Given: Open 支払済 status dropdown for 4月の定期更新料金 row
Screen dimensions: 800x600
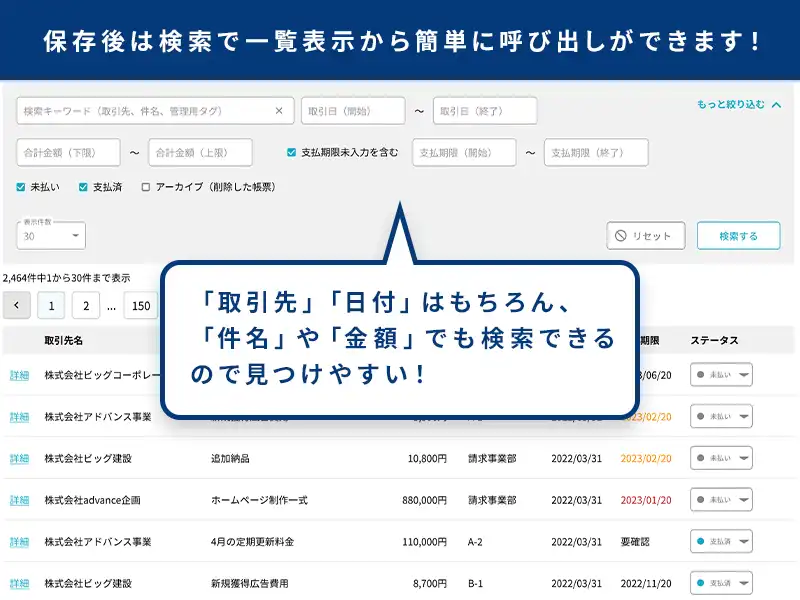Looking at the screenshot, I should click(721, 542).
